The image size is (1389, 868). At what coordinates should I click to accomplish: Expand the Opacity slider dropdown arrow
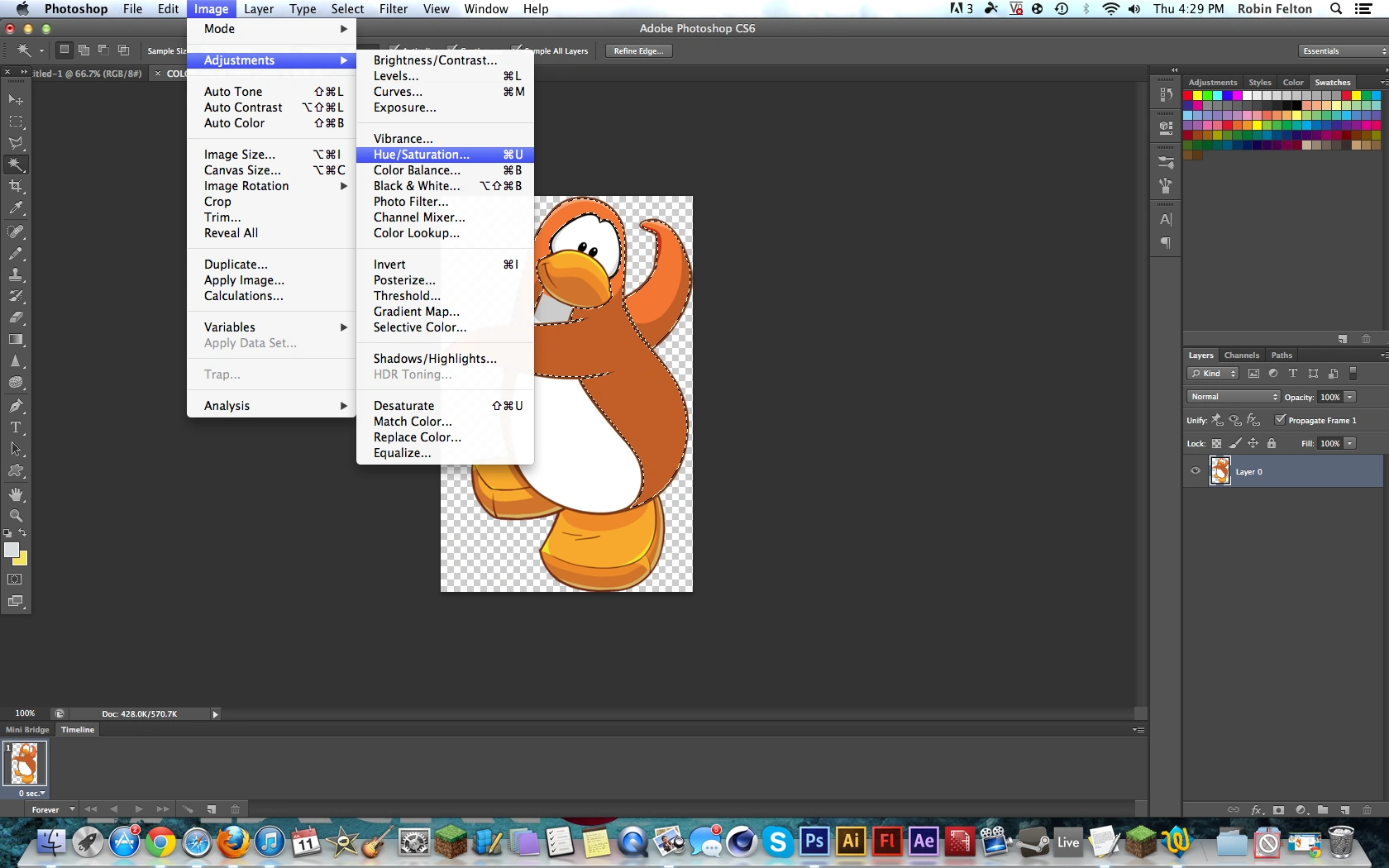[x=1350, y=397]
